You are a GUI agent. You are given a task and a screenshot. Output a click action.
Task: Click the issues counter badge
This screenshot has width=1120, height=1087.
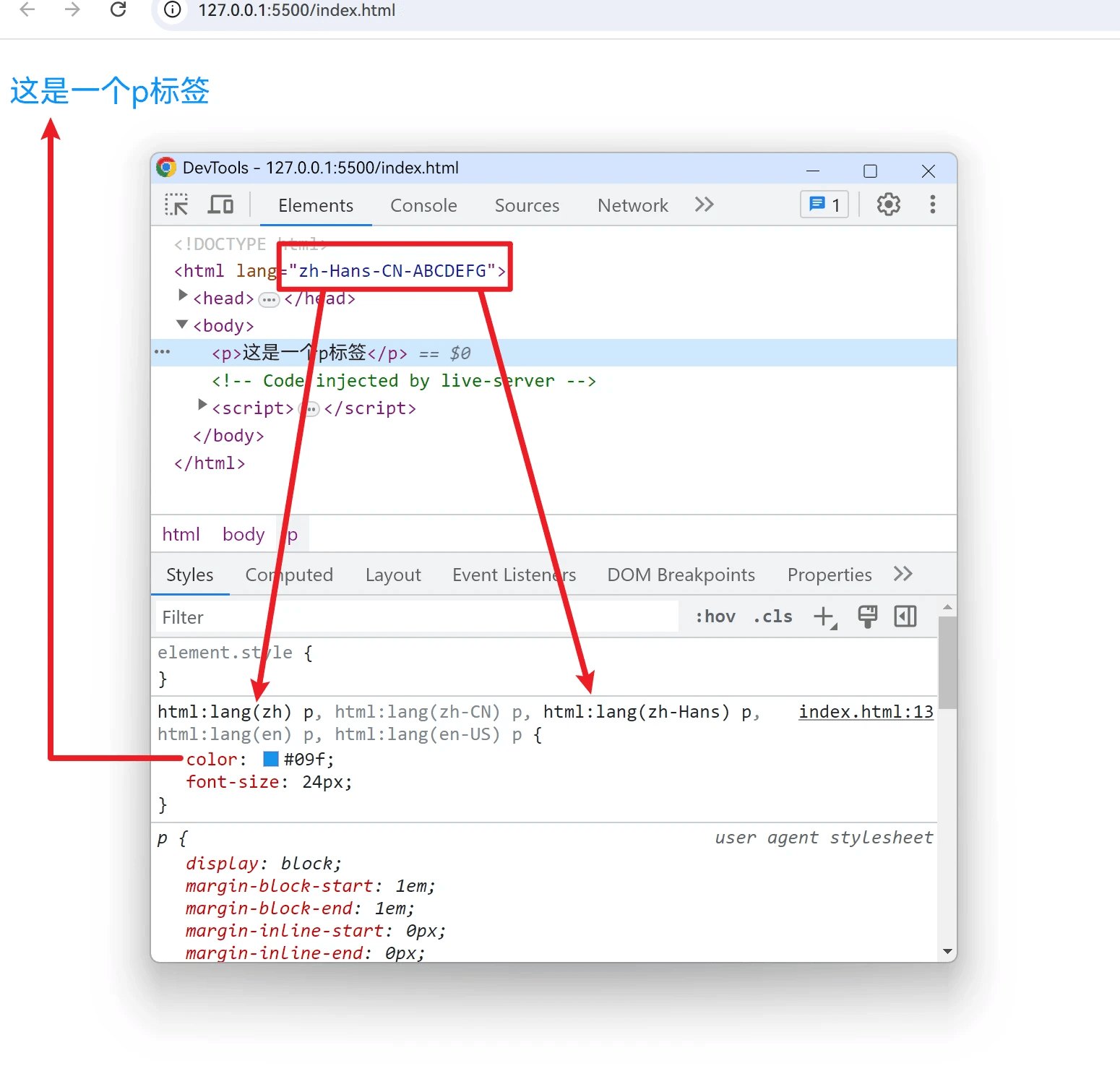tap(824, 205)
